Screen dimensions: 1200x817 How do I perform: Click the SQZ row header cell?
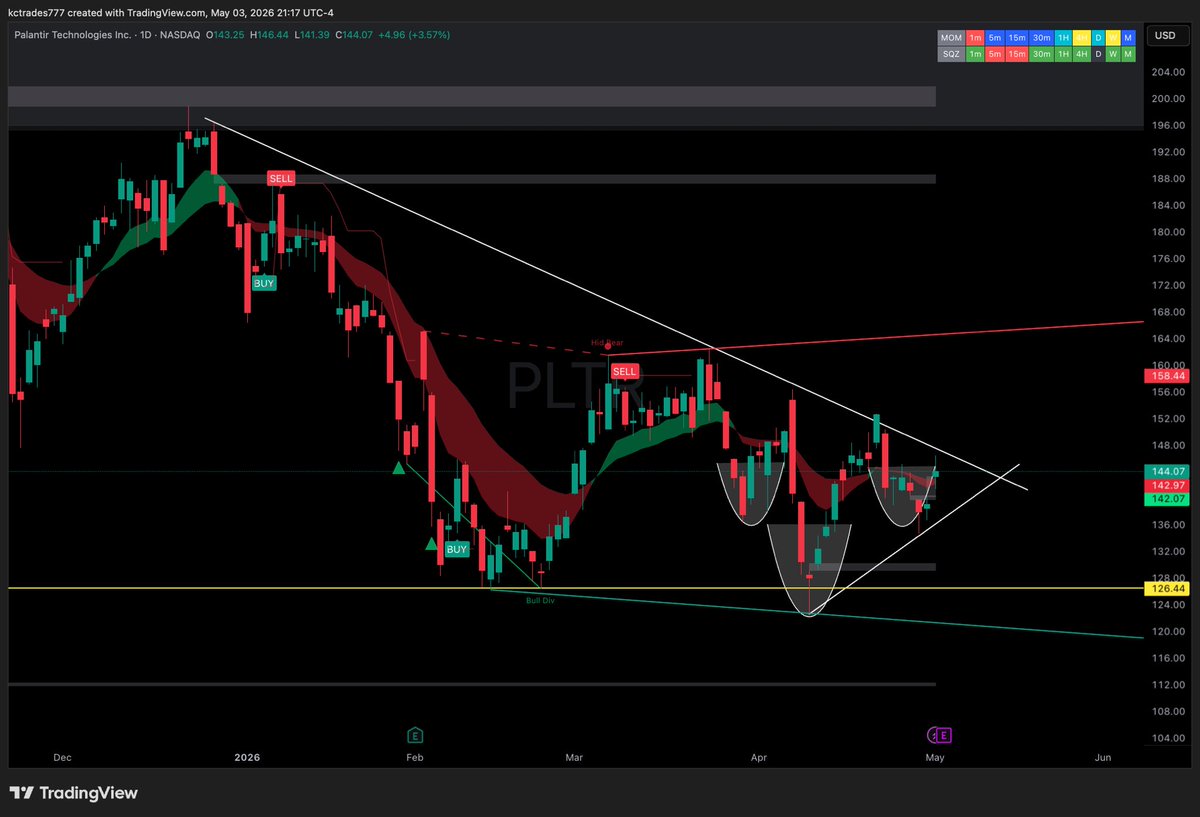click(951, 54)
